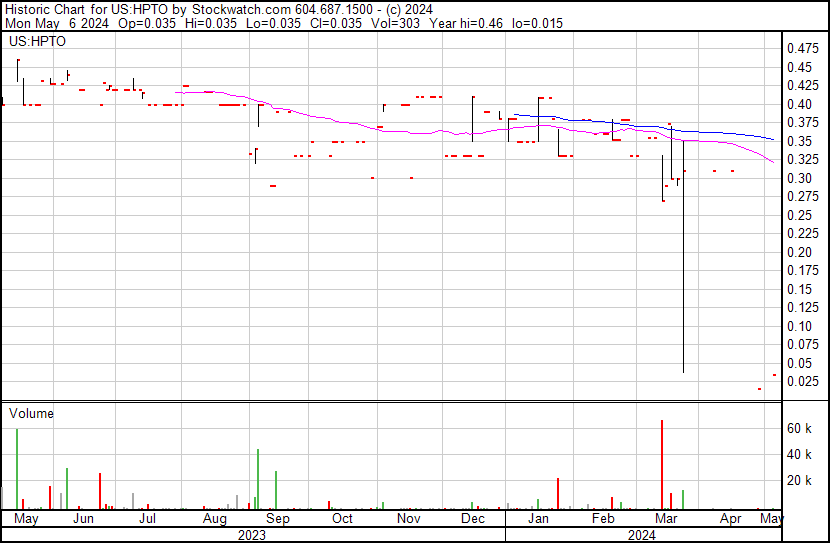This screenshot has width=830, height=543.
Task: Click the Dec month label on time axis
Action: coord(473,519)
